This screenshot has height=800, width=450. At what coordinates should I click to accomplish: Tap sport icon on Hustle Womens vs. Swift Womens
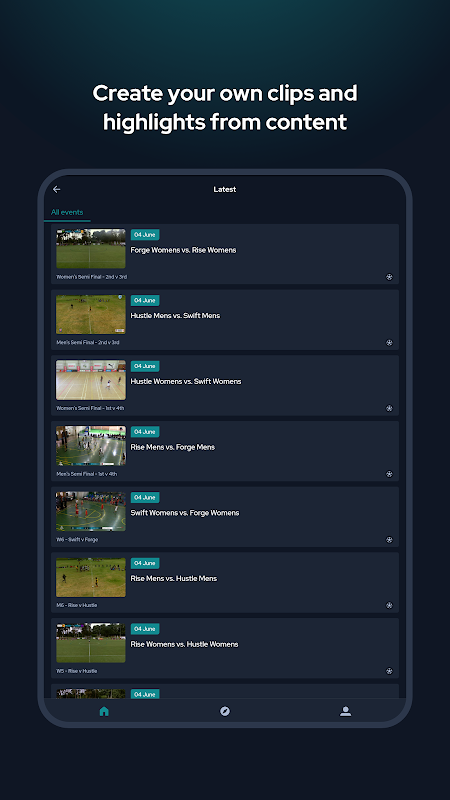pos(389,408)
